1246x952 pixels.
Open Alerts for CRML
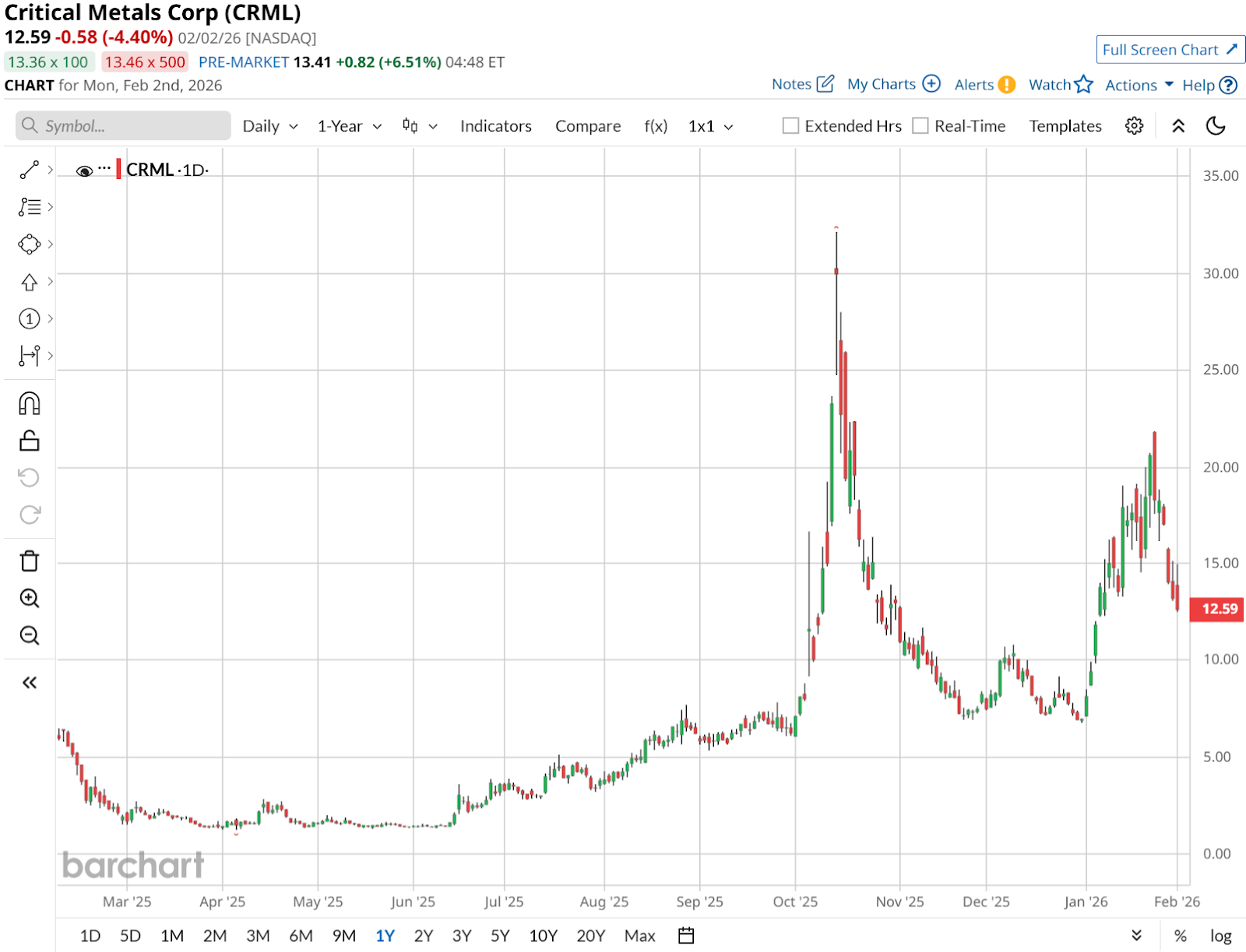985,84
